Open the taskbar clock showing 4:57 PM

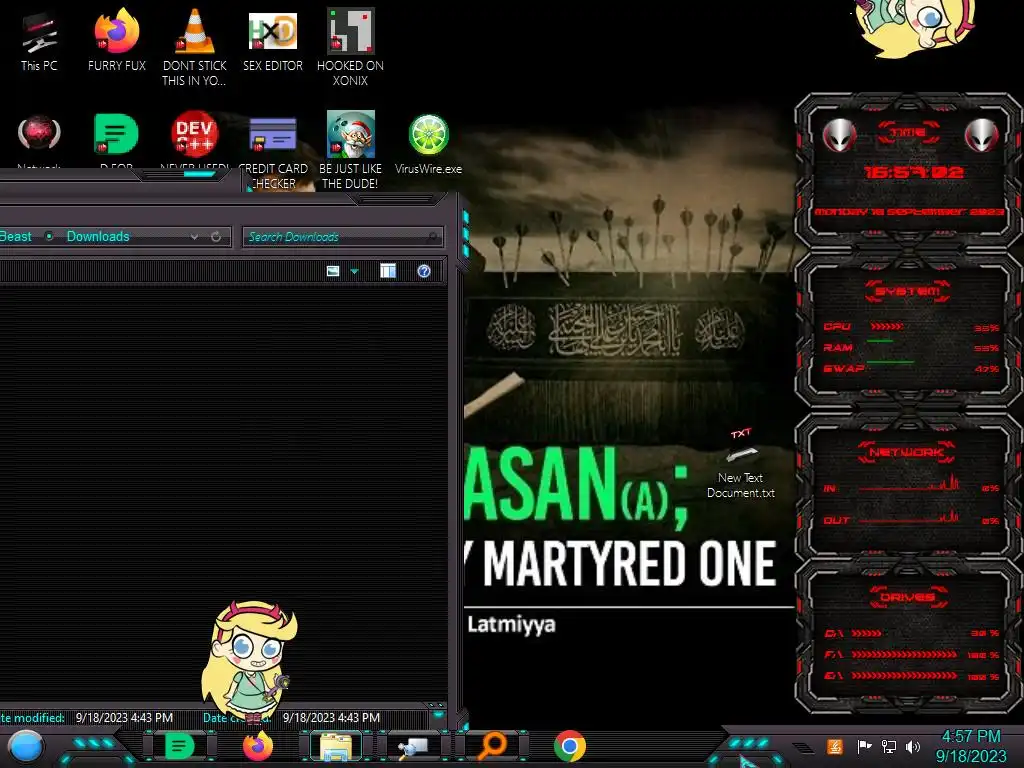tap(970, 746)
